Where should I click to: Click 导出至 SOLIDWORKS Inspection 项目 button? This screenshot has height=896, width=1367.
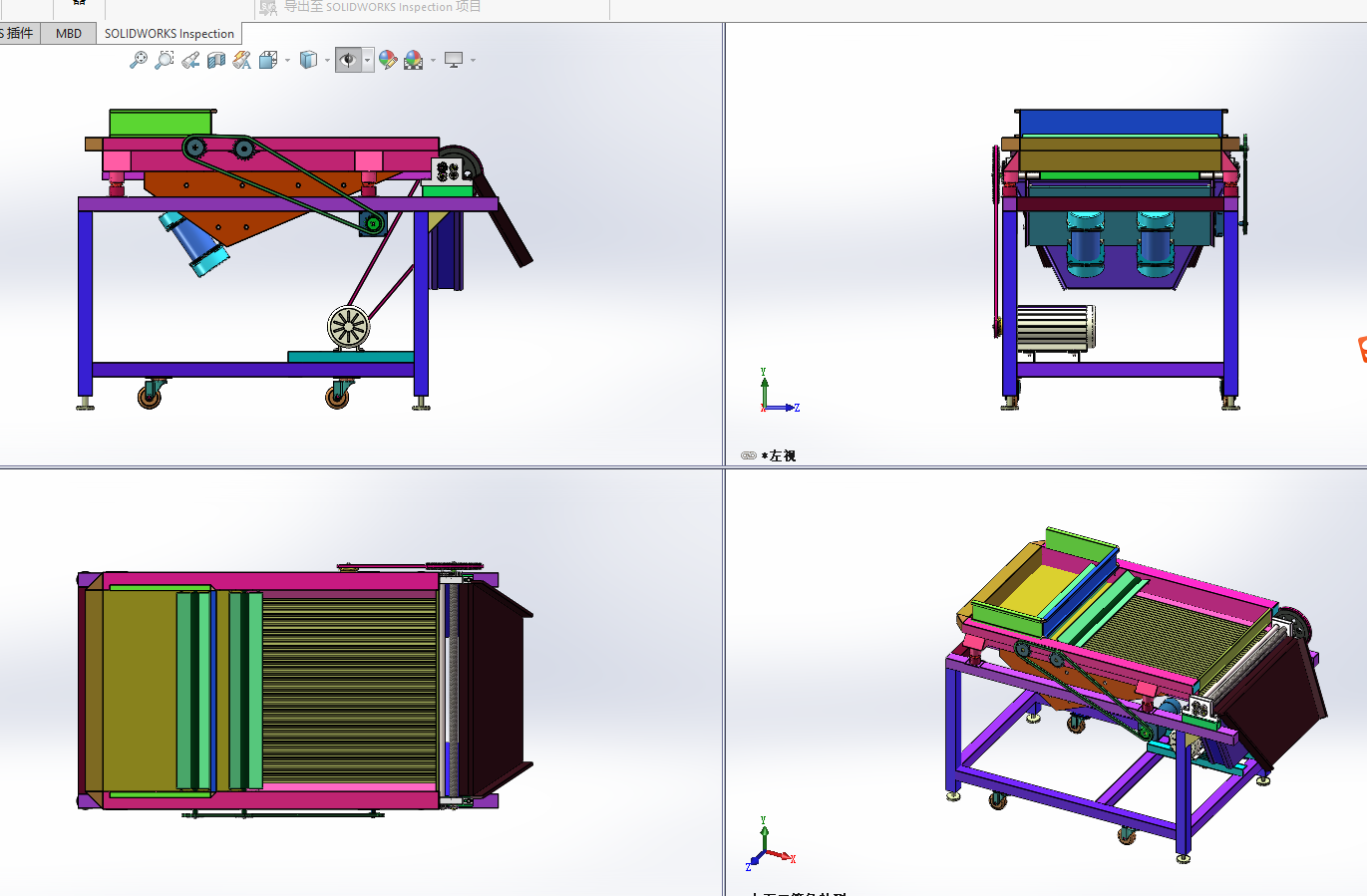pos(370,7)
